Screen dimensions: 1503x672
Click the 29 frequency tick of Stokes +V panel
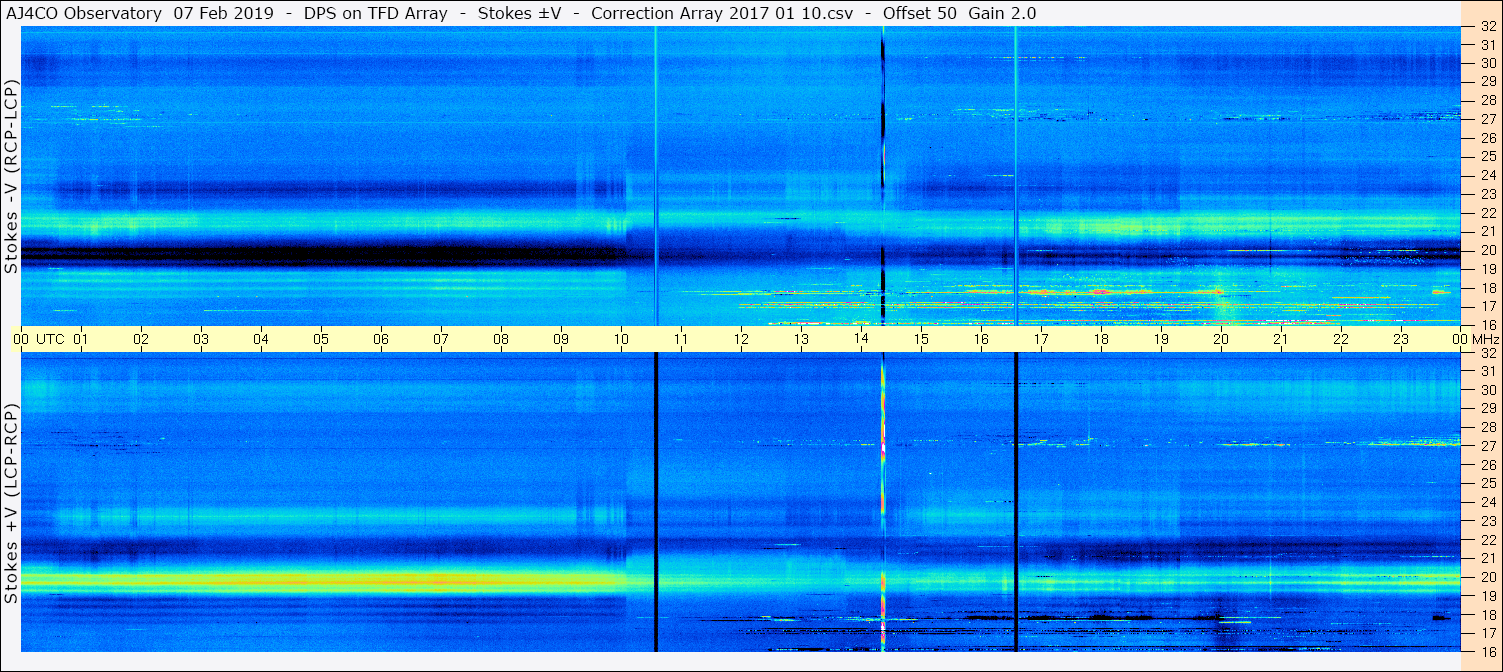coord(1487,409)
